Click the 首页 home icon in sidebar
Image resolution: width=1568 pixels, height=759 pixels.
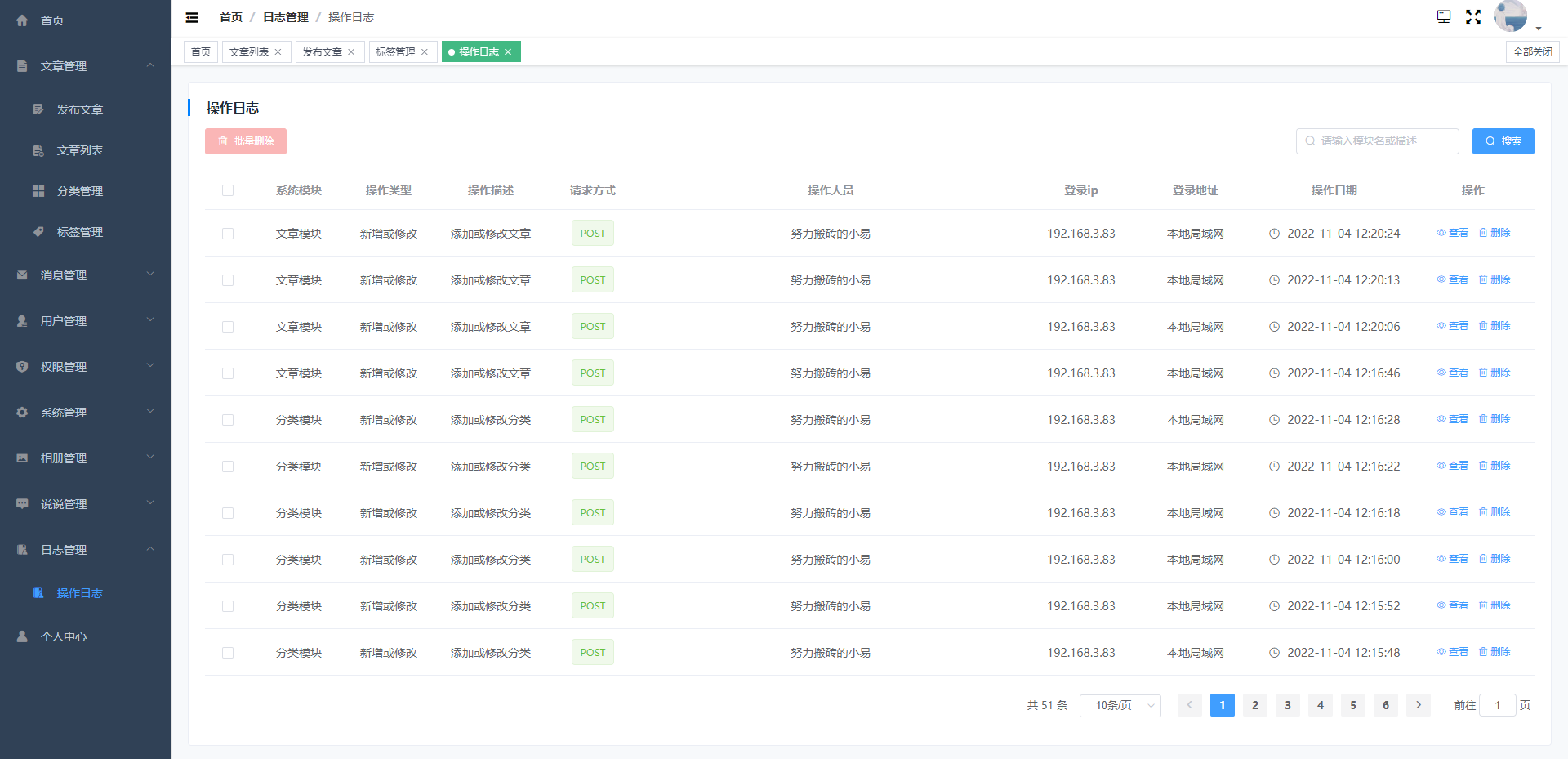(x=23, y=20)
